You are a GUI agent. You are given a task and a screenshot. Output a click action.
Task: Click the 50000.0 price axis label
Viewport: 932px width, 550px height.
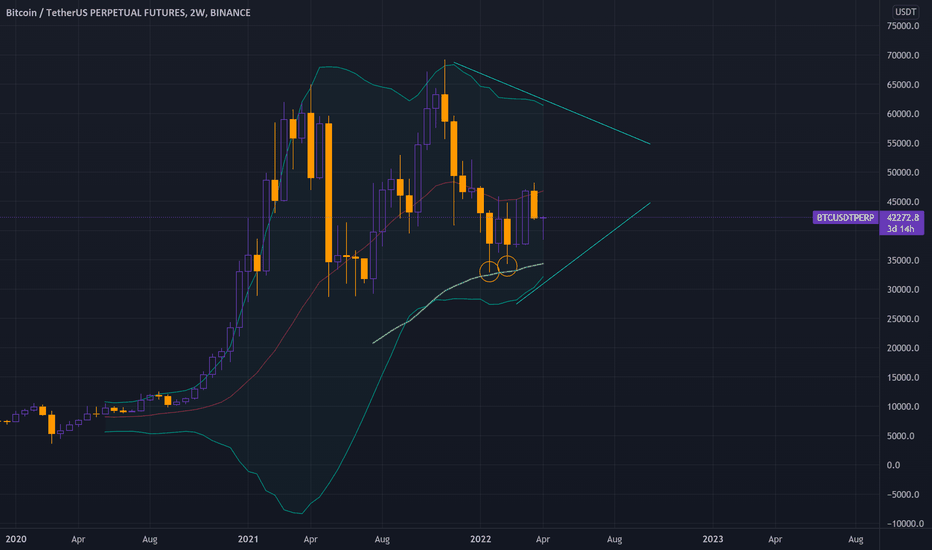click(902, 172)
